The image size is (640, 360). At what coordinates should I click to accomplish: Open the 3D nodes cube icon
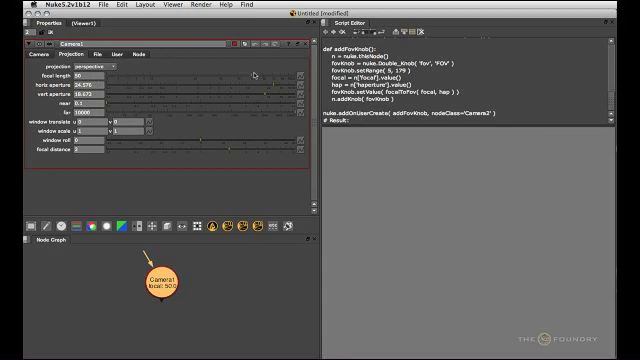[167, 226]
